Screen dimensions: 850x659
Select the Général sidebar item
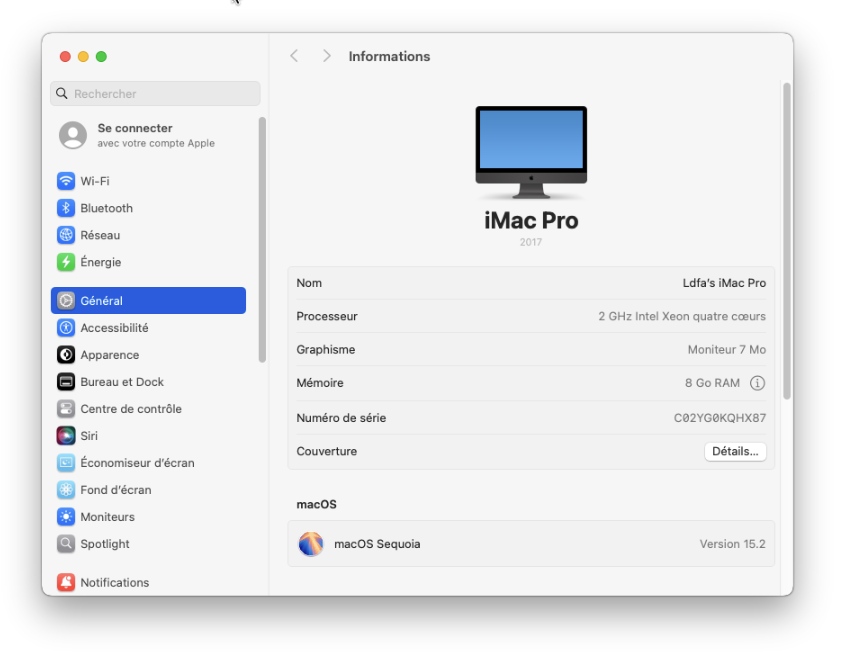point(148,301)
